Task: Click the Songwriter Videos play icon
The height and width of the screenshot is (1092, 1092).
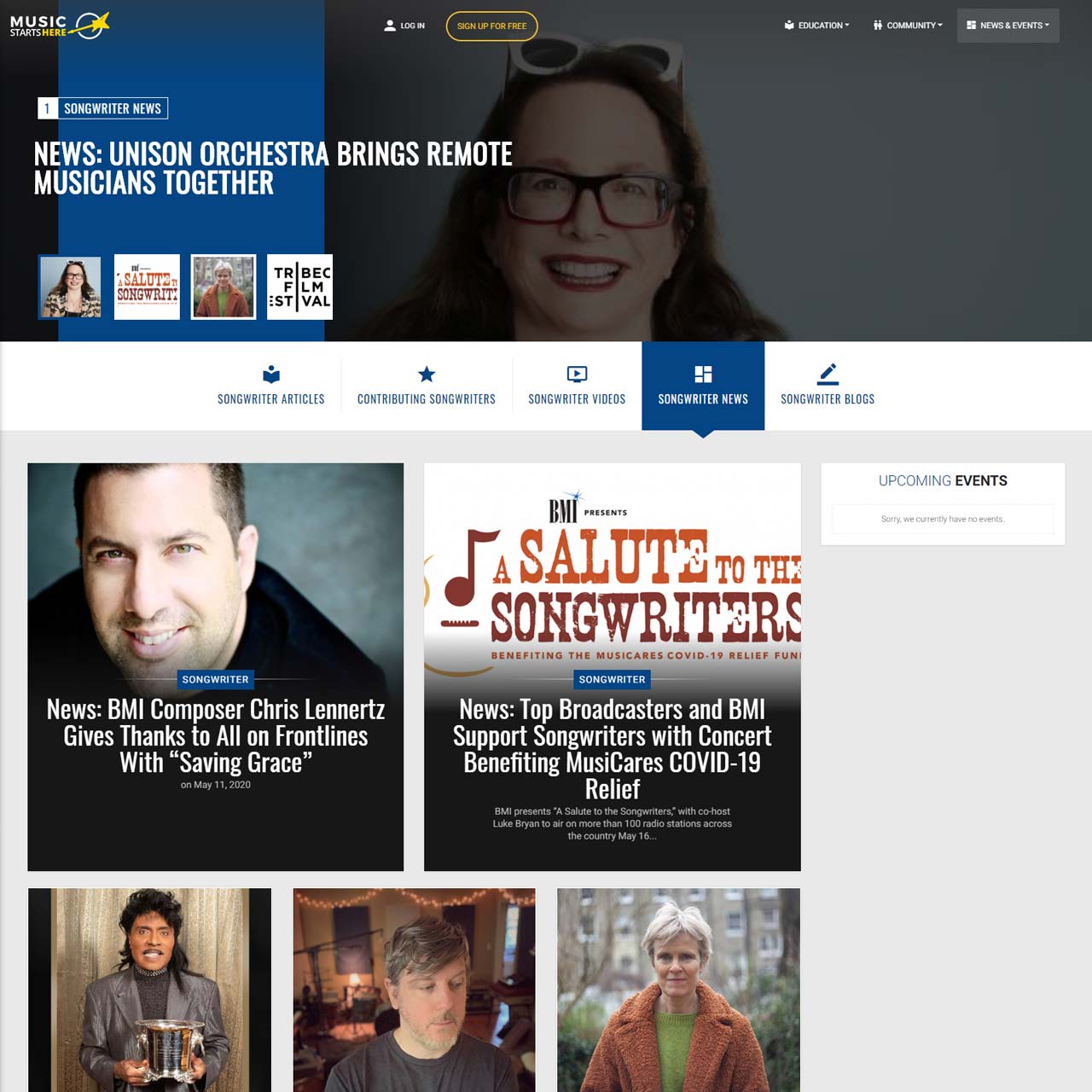Action: point(577,374)
